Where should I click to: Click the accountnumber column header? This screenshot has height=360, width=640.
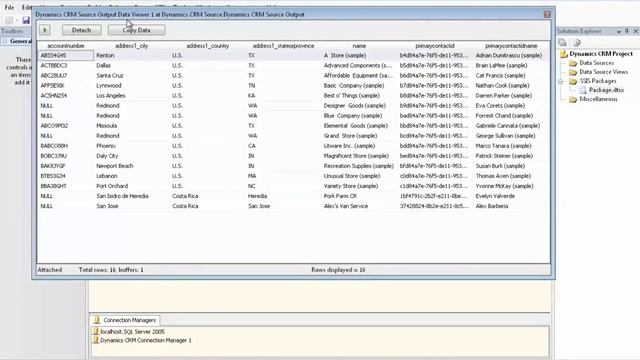pos(66,46)
